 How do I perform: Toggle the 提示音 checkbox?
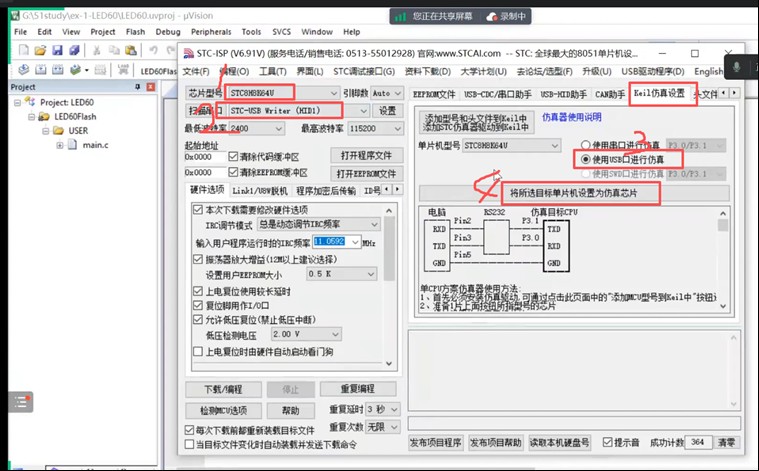(x=607, y=442)
